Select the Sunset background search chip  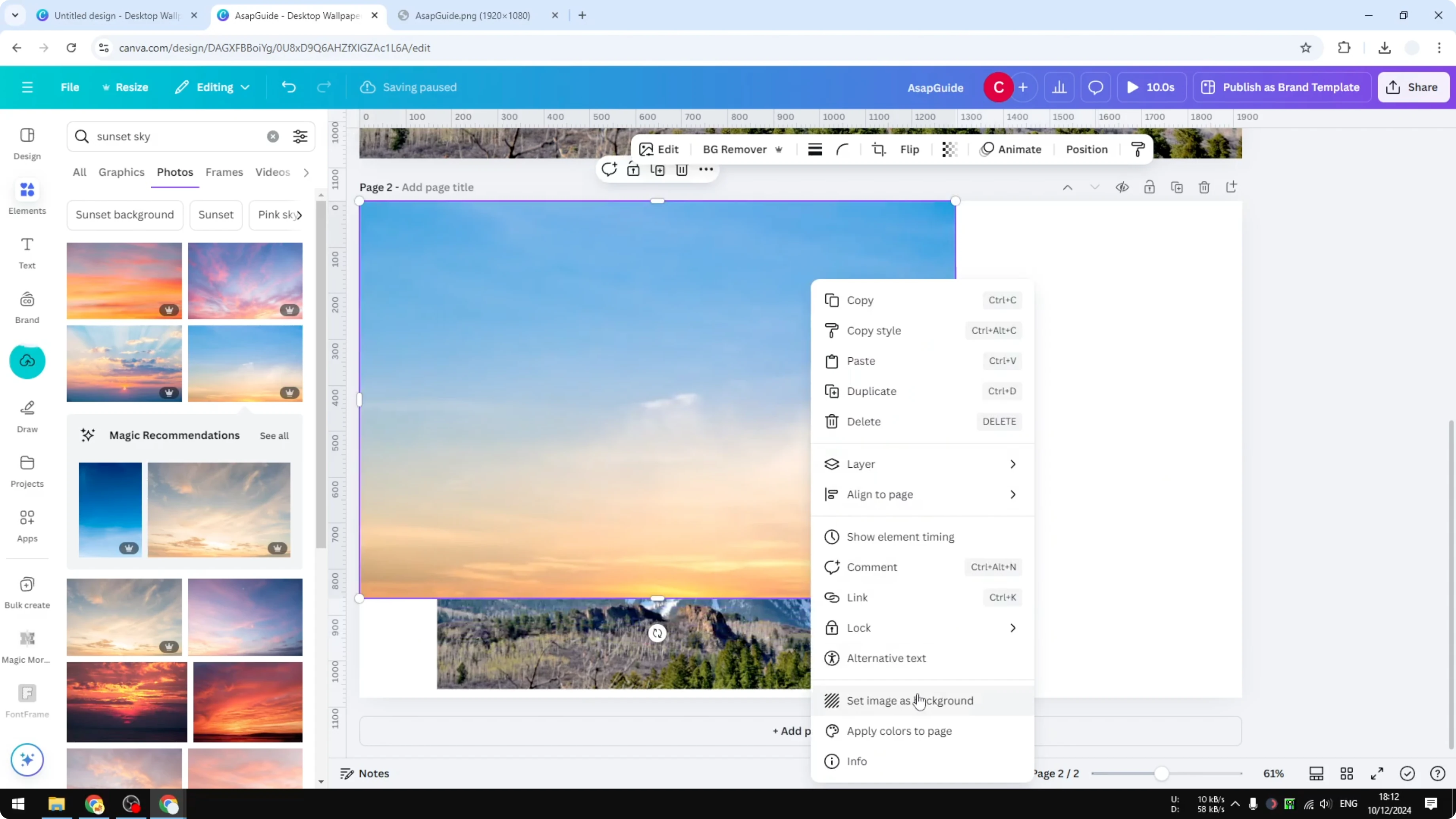[124, 215]
